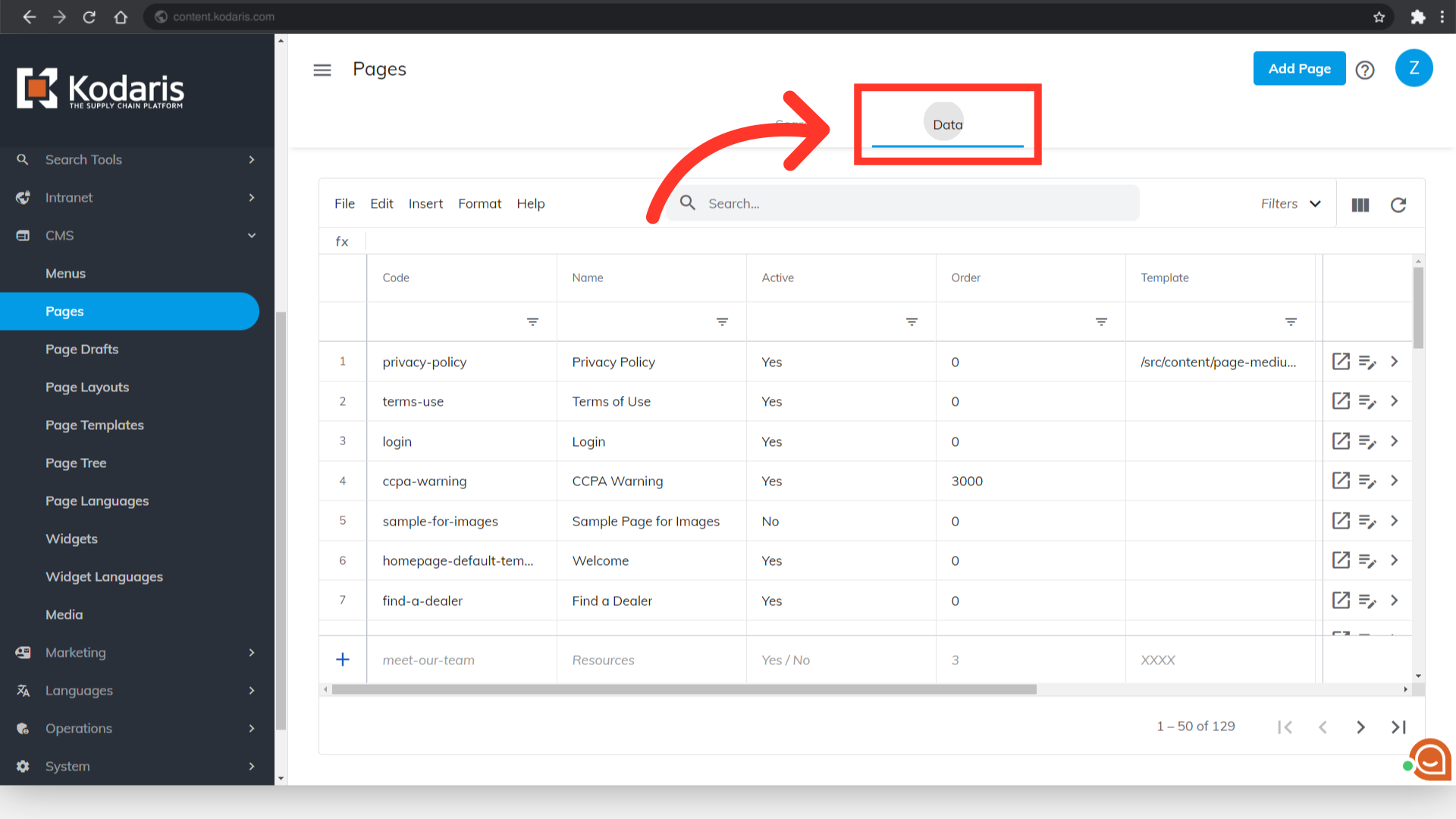
Task: Expand the Marketing sidebar section
Action: pyautogui.click(x=252, y=653)
